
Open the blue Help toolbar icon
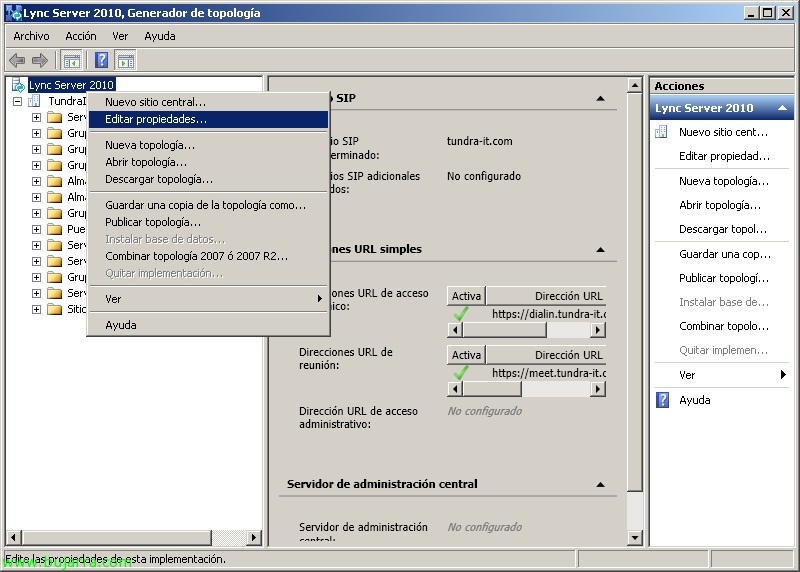coord(102,61)
